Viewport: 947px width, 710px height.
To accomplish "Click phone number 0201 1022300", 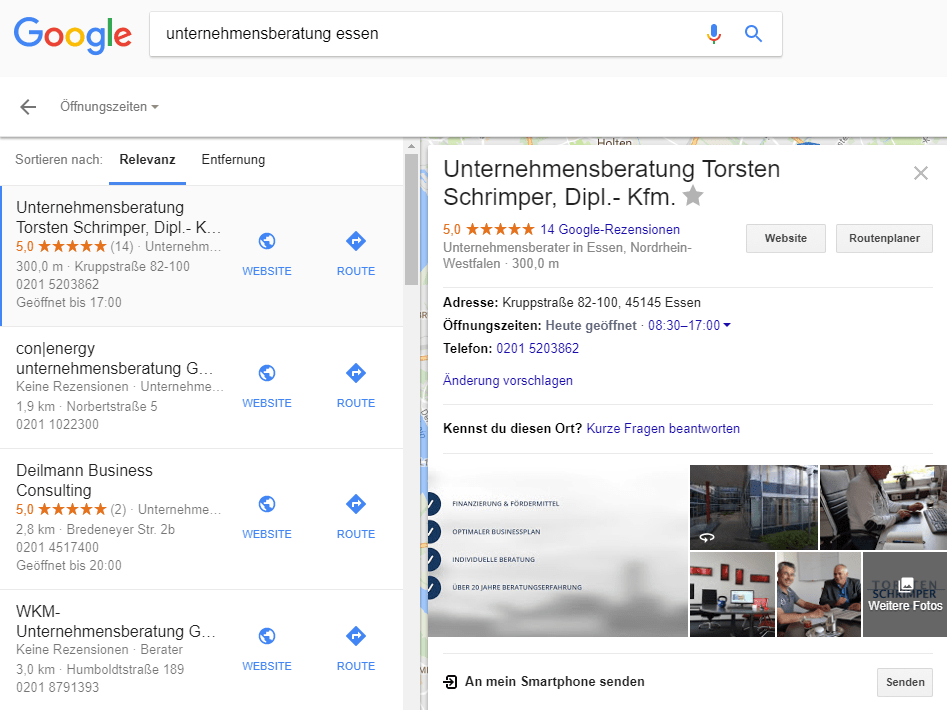I will point(57,424).
